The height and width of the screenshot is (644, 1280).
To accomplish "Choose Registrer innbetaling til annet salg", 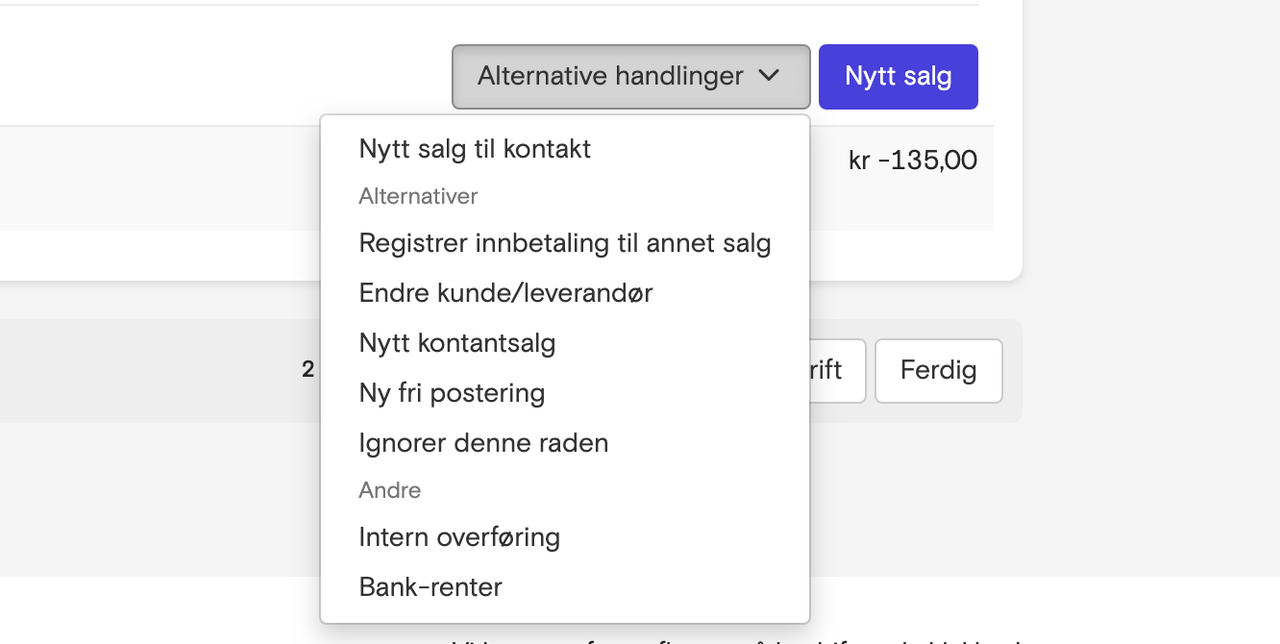I will pos(564,243).
